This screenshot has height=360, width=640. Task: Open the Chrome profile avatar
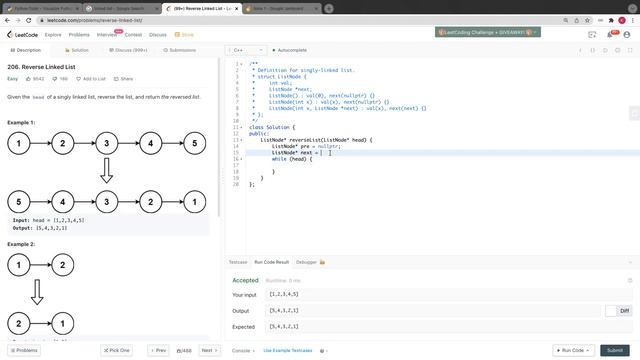pos(622,20)
